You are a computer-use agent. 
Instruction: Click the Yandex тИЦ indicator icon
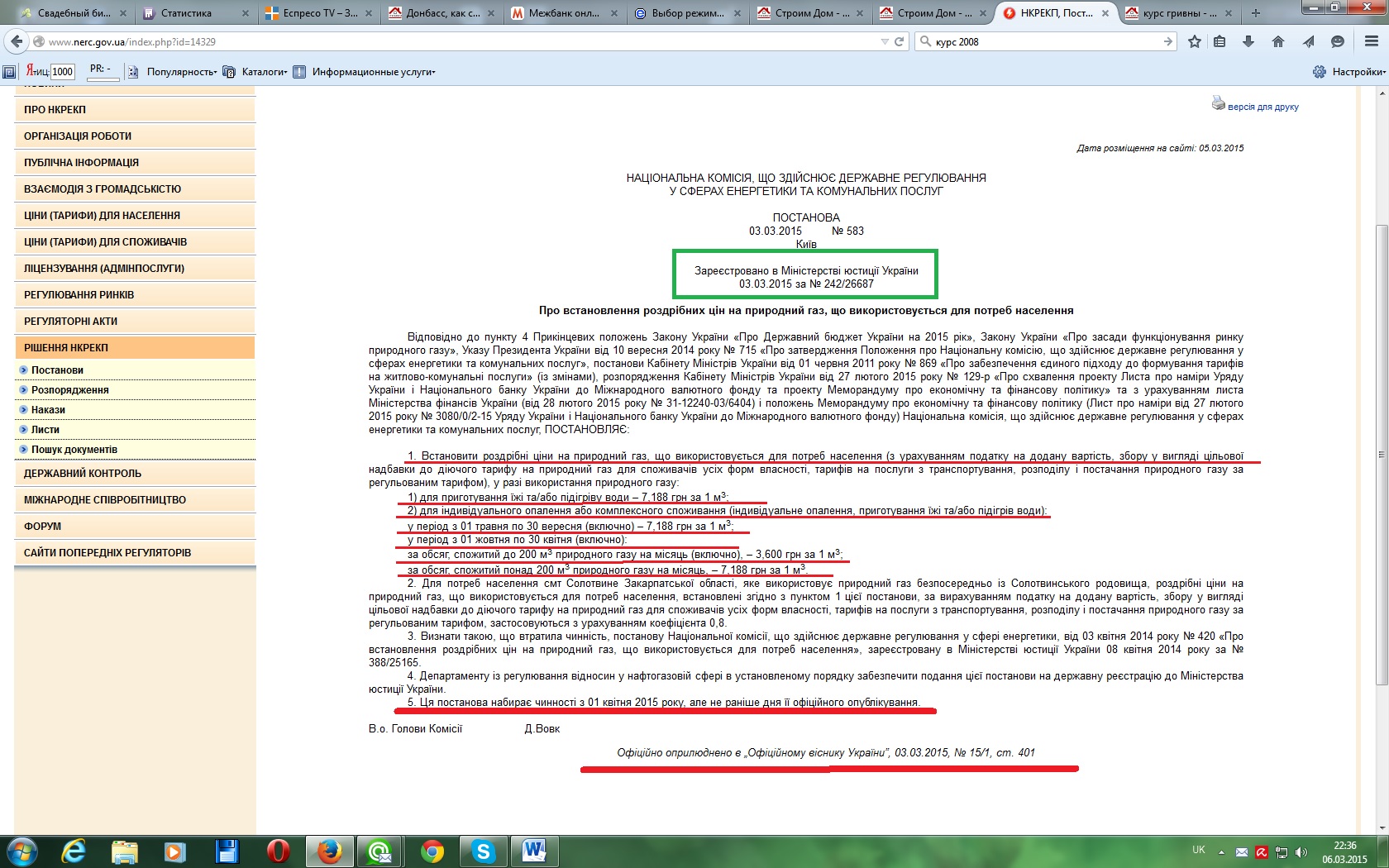coord(36,71)
